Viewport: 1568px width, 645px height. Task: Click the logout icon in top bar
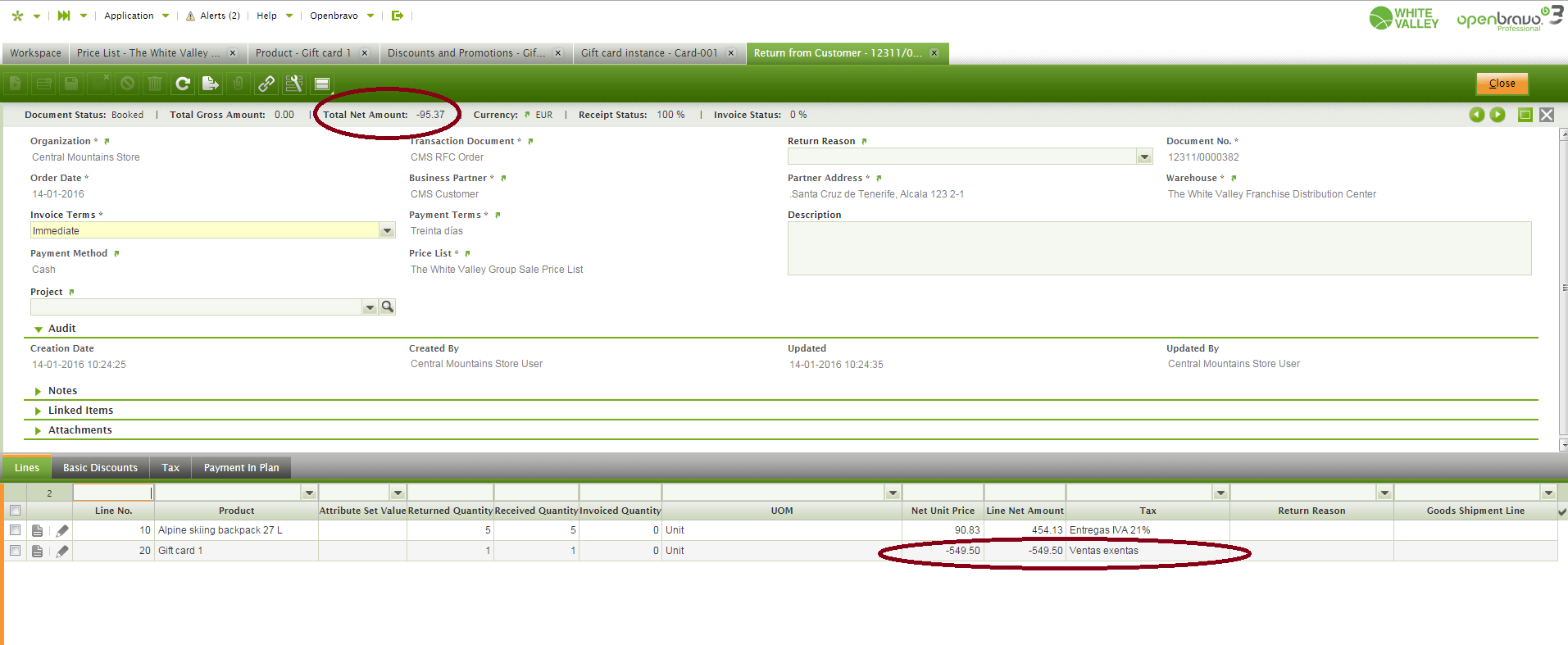pos(398,16)
